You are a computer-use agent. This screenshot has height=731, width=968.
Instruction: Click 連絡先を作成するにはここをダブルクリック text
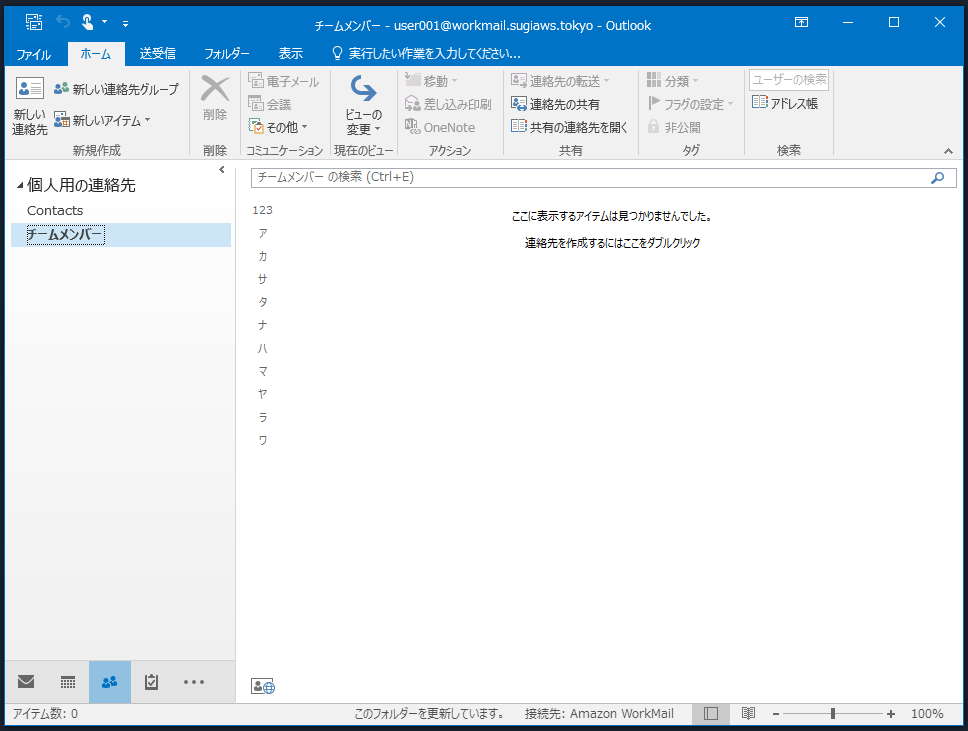click(x=612, y=243)
